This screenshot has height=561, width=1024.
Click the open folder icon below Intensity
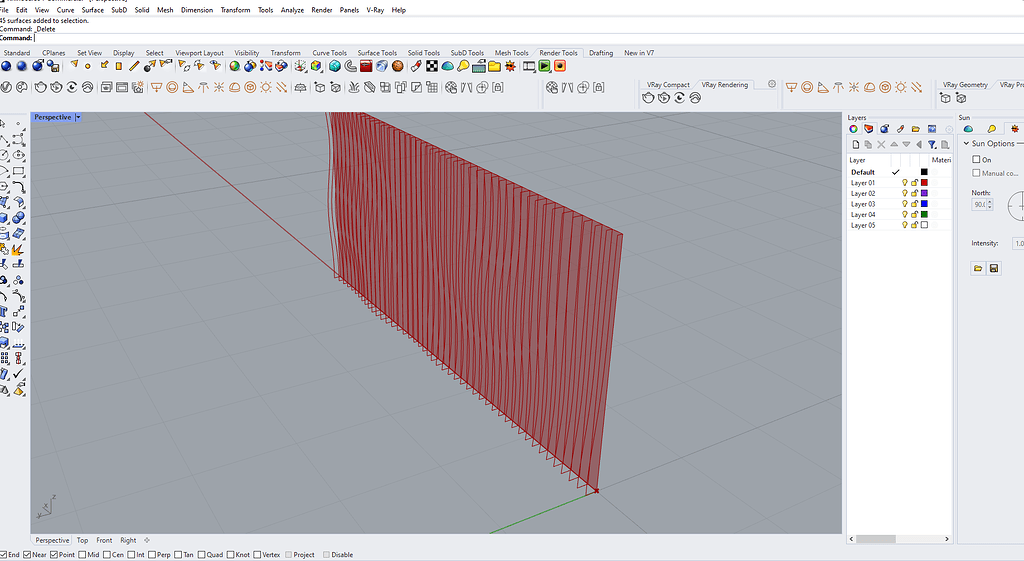pos(978,269)
